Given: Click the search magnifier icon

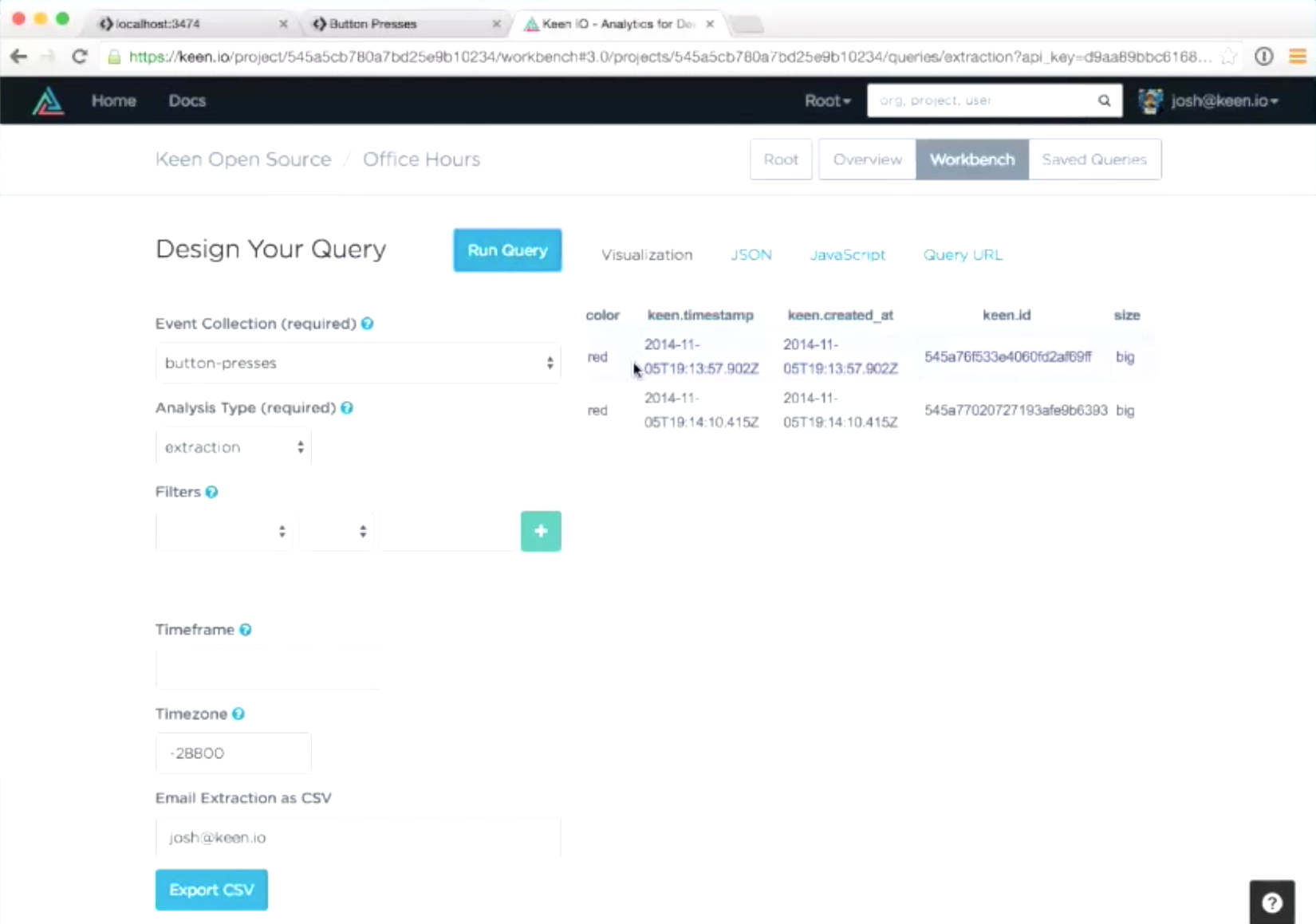Looking at the screenshot, I should tap(1104, 100).
